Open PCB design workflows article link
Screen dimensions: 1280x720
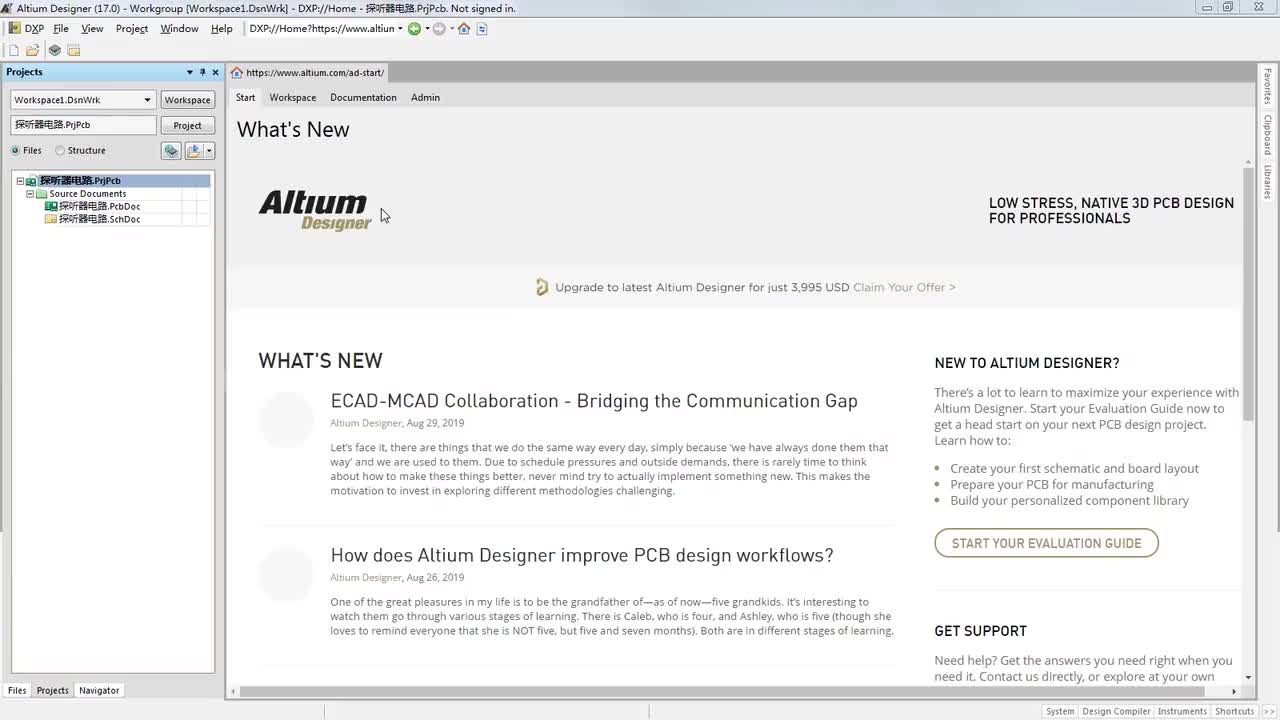tap(582, 555)
